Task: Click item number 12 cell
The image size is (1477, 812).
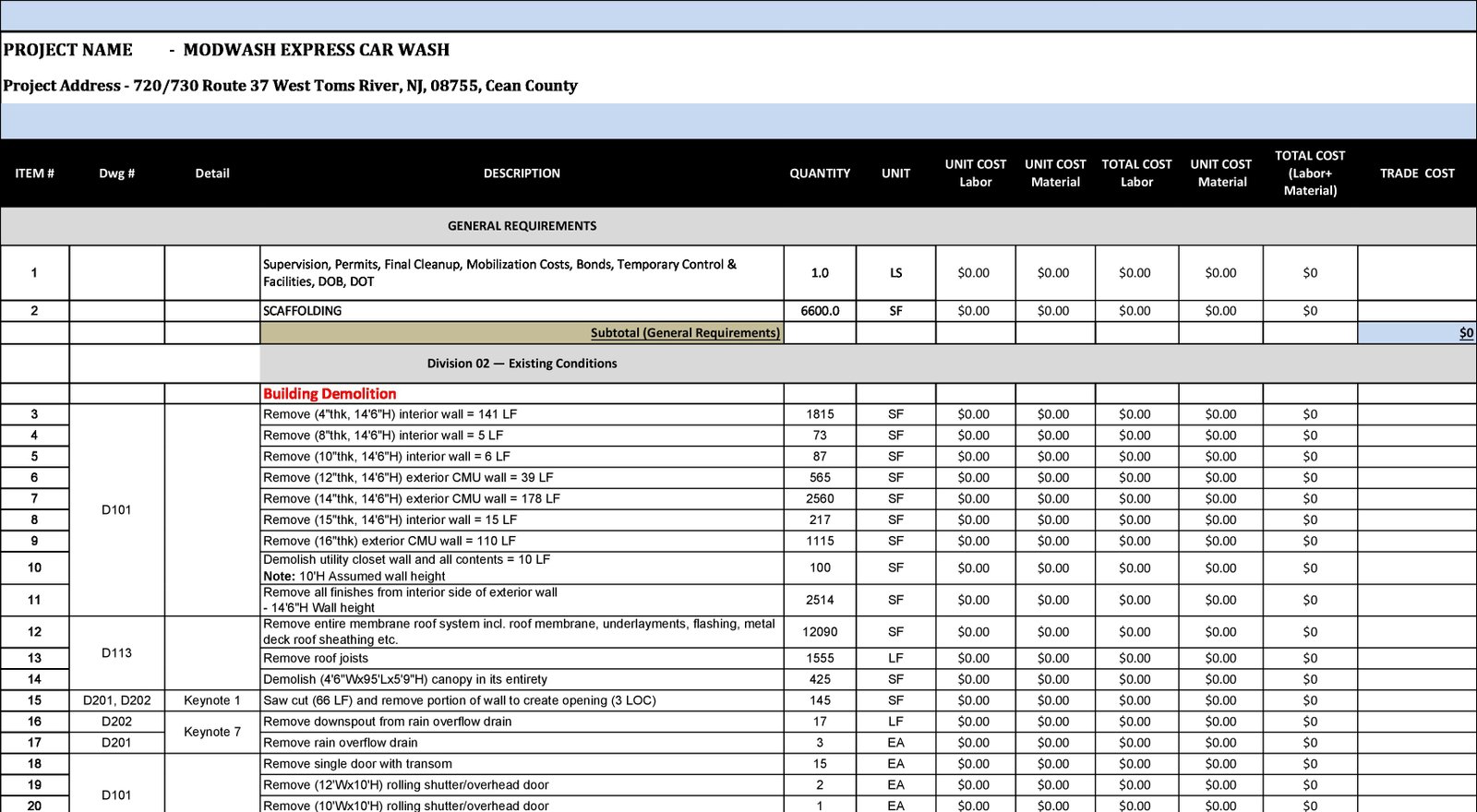Action: coord(34,632)
